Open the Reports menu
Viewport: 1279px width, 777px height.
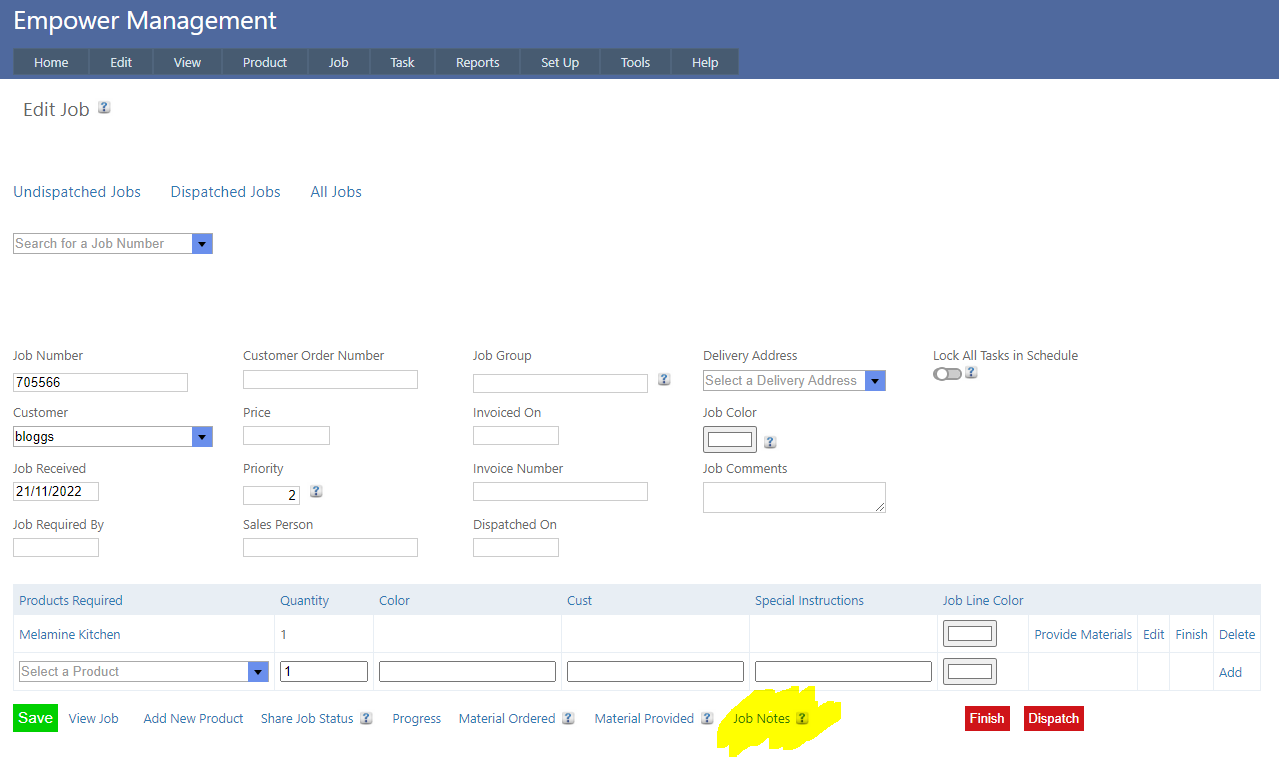[x=477, y=62]
